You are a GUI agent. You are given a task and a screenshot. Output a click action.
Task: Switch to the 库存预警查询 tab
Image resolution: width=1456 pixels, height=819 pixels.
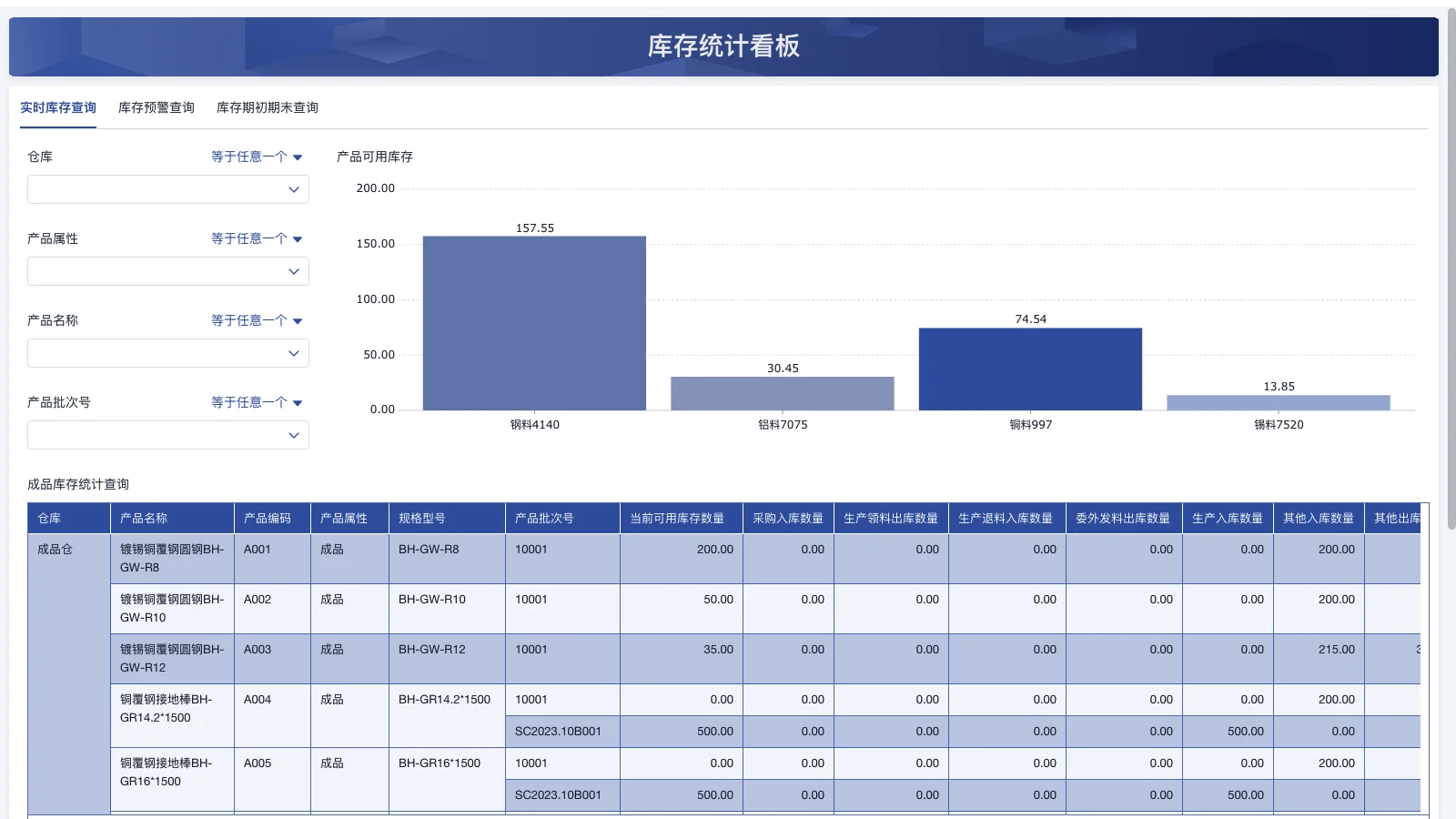click(x=156, y=107)
